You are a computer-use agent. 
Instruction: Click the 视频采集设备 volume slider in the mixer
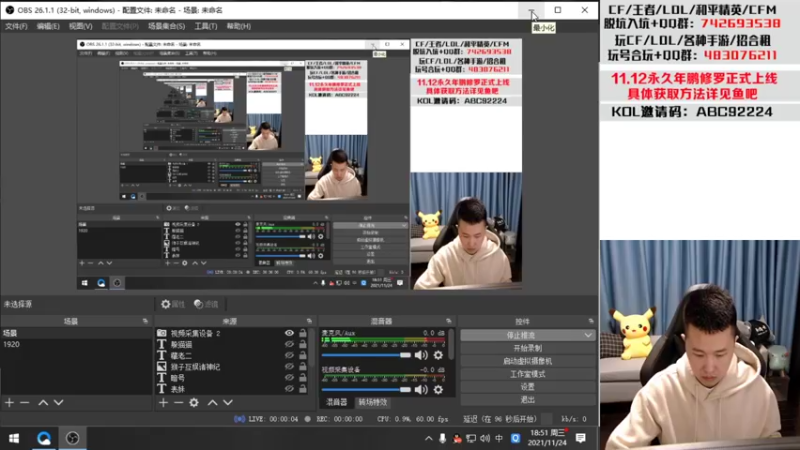tap(366, 390)
